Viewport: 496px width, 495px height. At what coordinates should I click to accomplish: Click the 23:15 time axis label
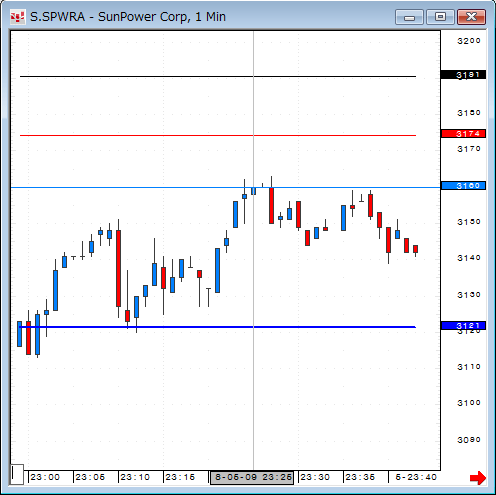tap(180, 477)
